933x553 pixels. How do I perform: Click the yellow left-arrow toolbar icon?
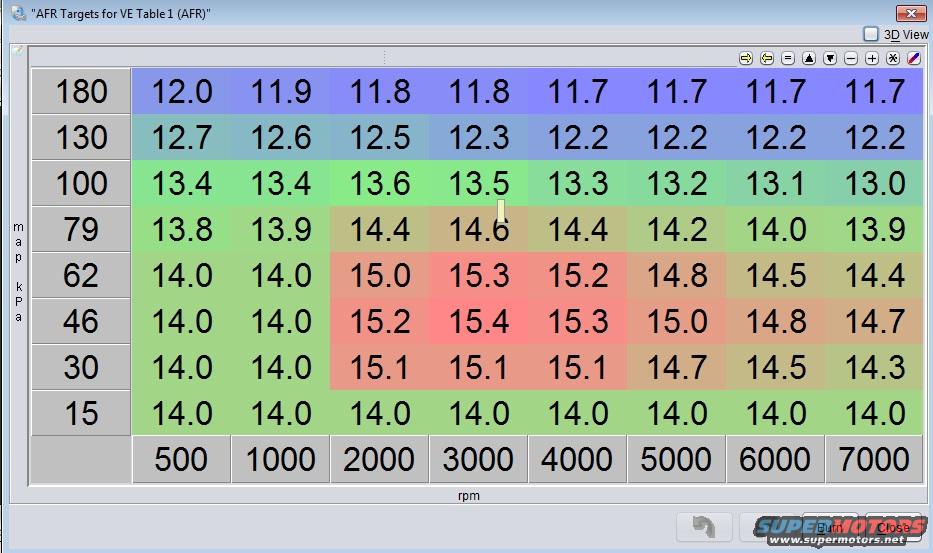point(767,58)
